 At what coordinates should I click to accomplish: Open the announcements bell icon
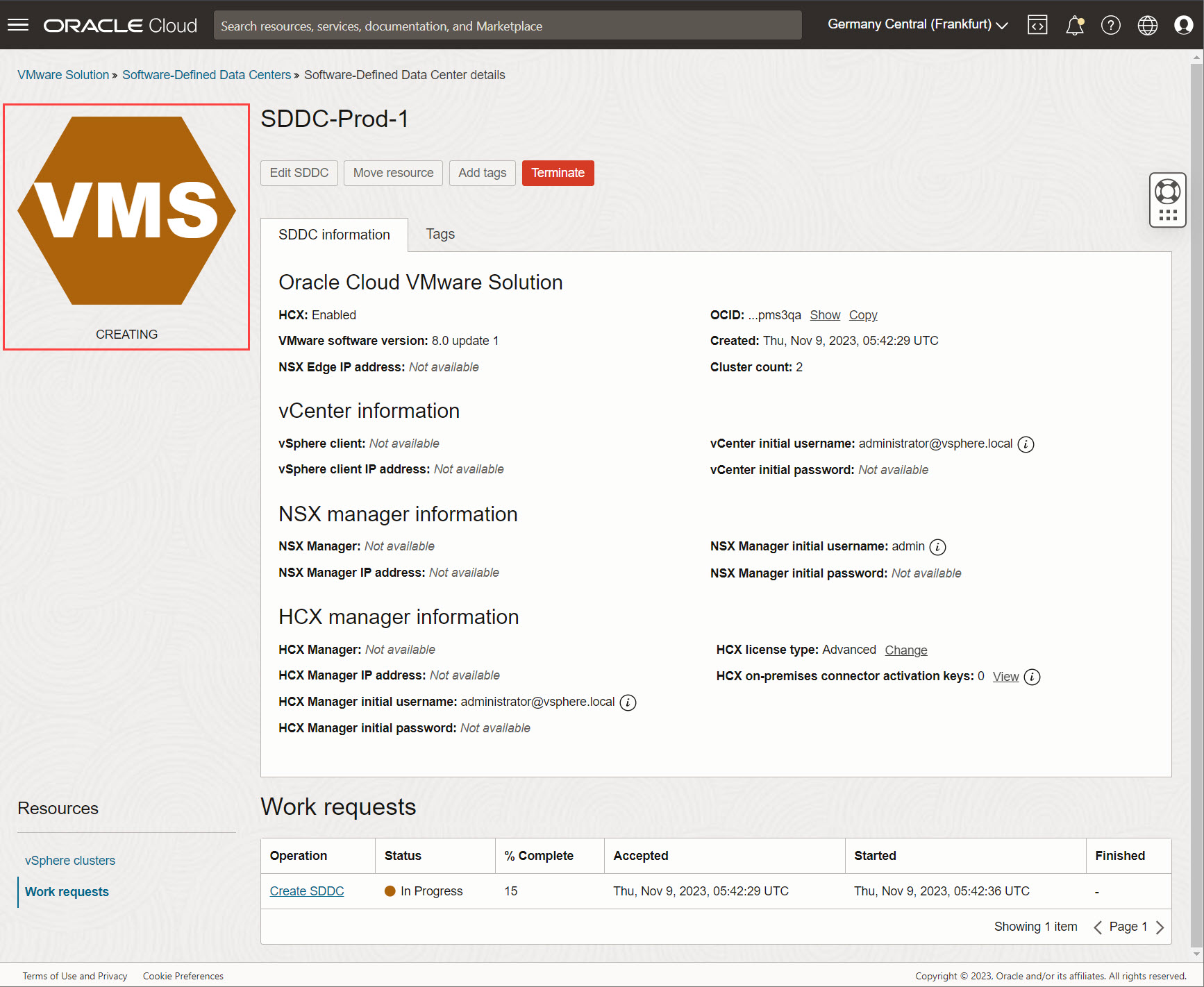pos(1075,25)
